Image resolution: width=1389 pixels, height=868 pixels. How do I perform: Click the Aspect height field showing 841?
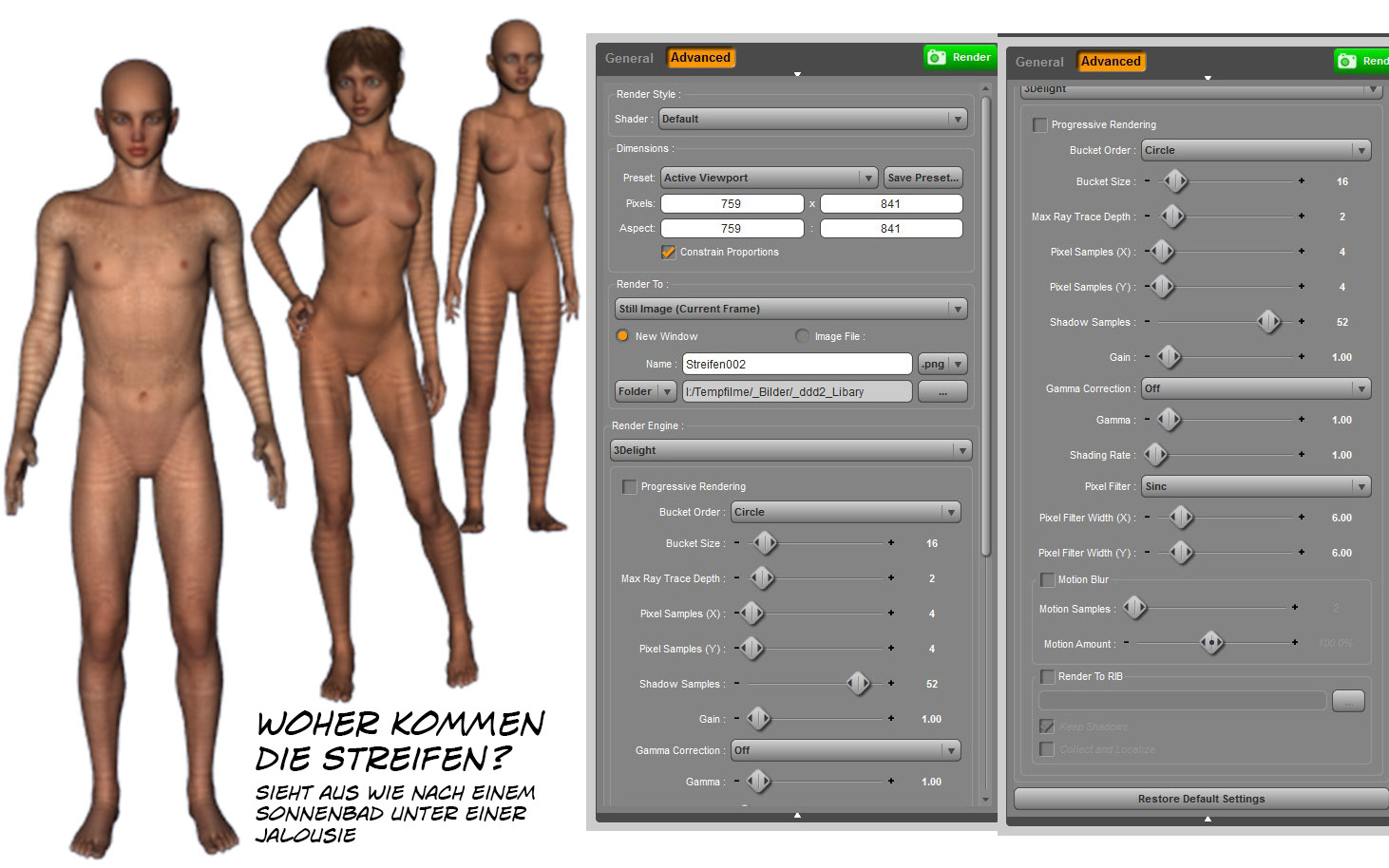pos(891,228)
